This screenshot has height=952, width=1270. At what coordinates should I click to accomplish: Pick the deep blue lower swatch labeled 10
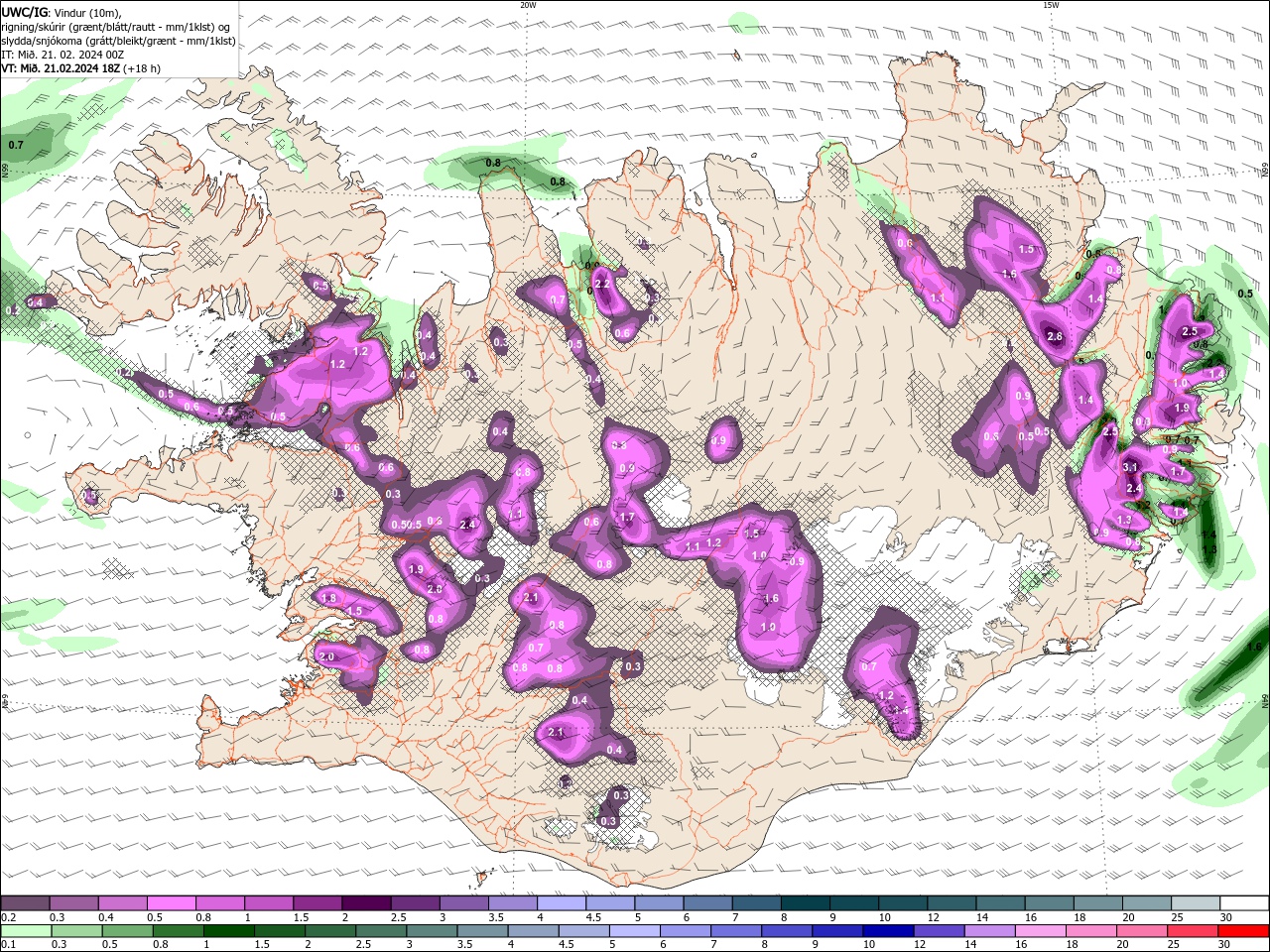886,931
